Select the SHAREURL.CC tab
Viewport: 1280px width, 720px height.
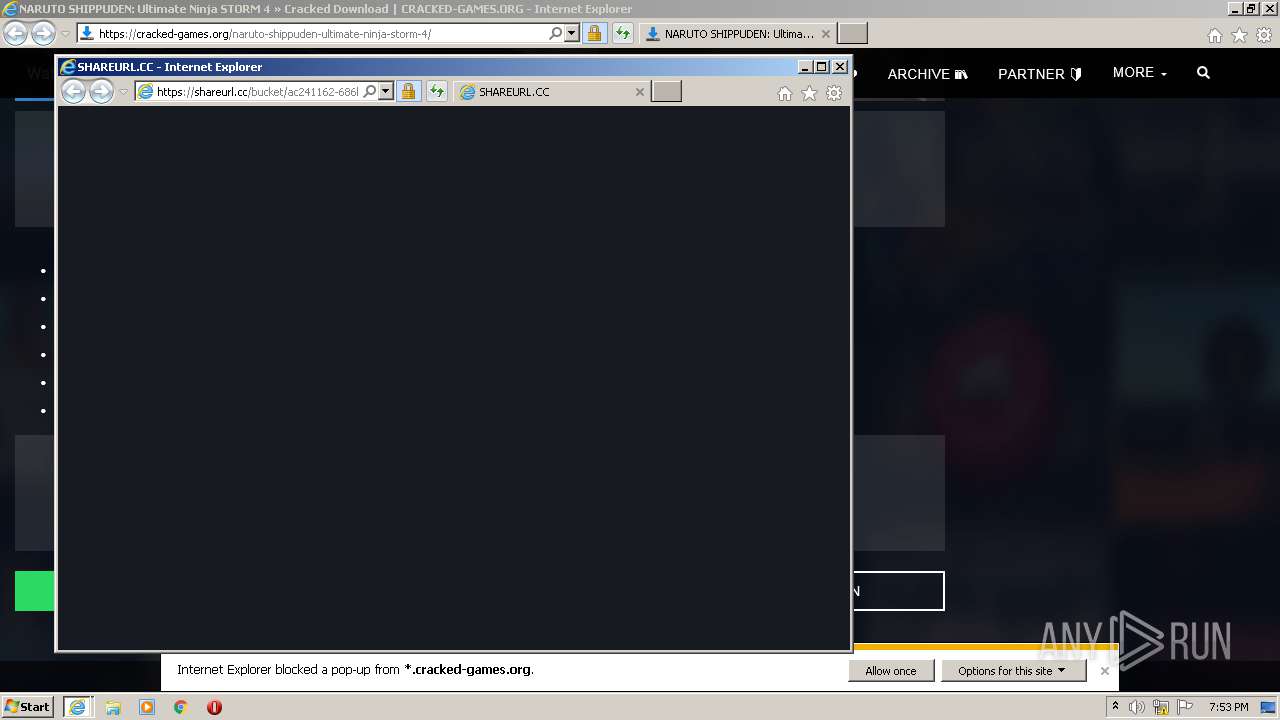pos(550,92)
